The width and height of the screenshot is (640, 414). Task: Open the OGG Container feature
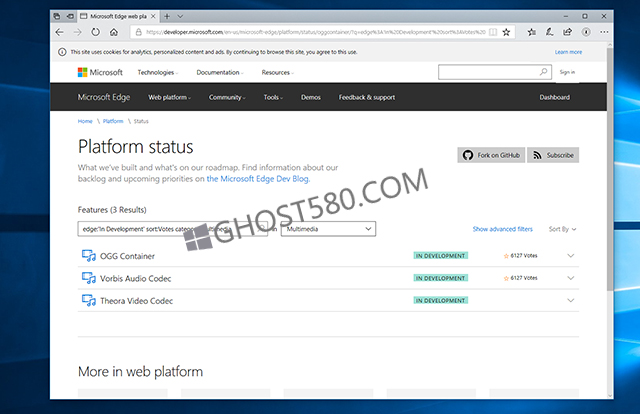pos(127,256)
